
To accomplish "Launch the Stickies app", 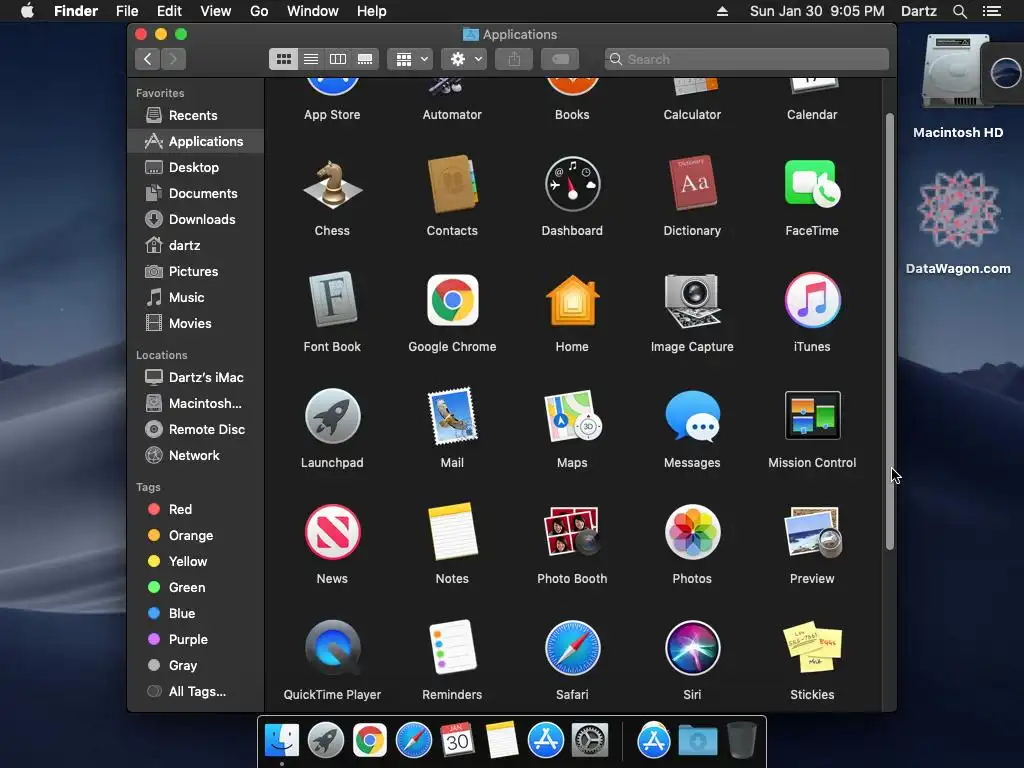I will click(x=812, y=648).
